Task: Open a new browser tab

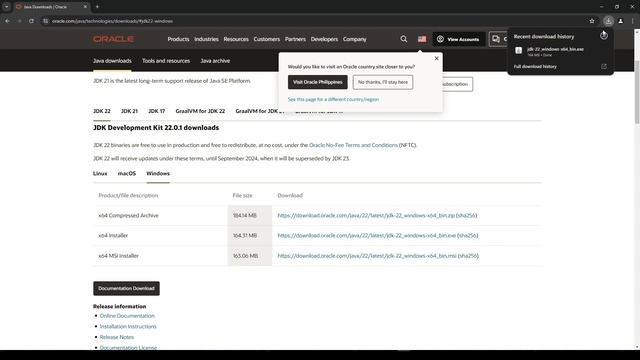Action: 97,7
